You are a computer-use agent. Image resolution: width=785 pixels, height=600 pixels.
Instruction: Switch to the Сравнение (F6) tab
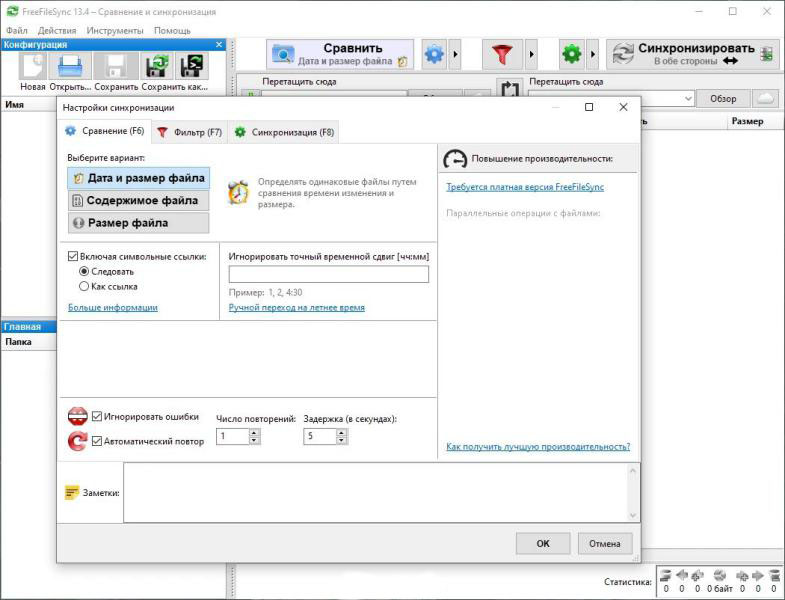click(x=105, y=131)
